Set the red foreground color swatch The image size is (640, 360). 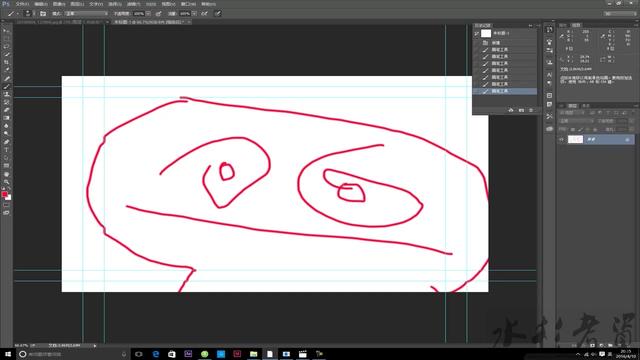click(4, 194)
